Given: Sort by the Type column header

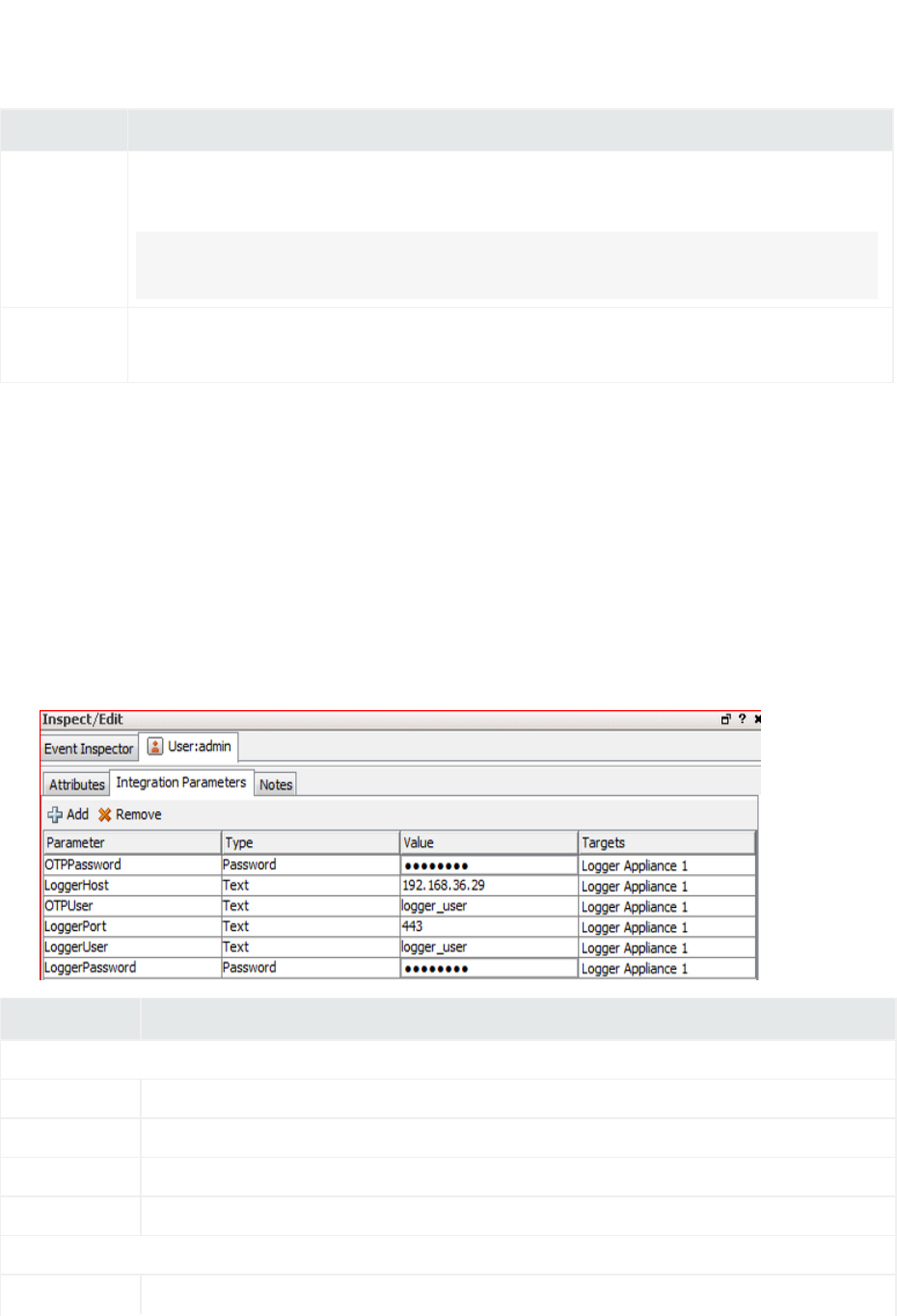Looking at the screenshot, I should coord(311,842).
